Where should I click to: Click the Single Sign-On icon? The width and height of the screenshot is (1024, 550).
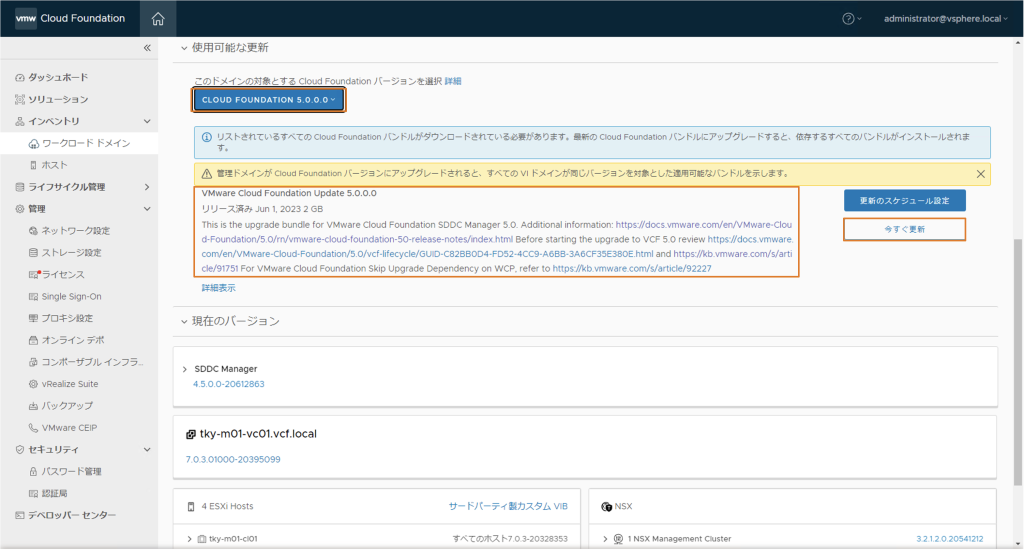pos(33,297)
